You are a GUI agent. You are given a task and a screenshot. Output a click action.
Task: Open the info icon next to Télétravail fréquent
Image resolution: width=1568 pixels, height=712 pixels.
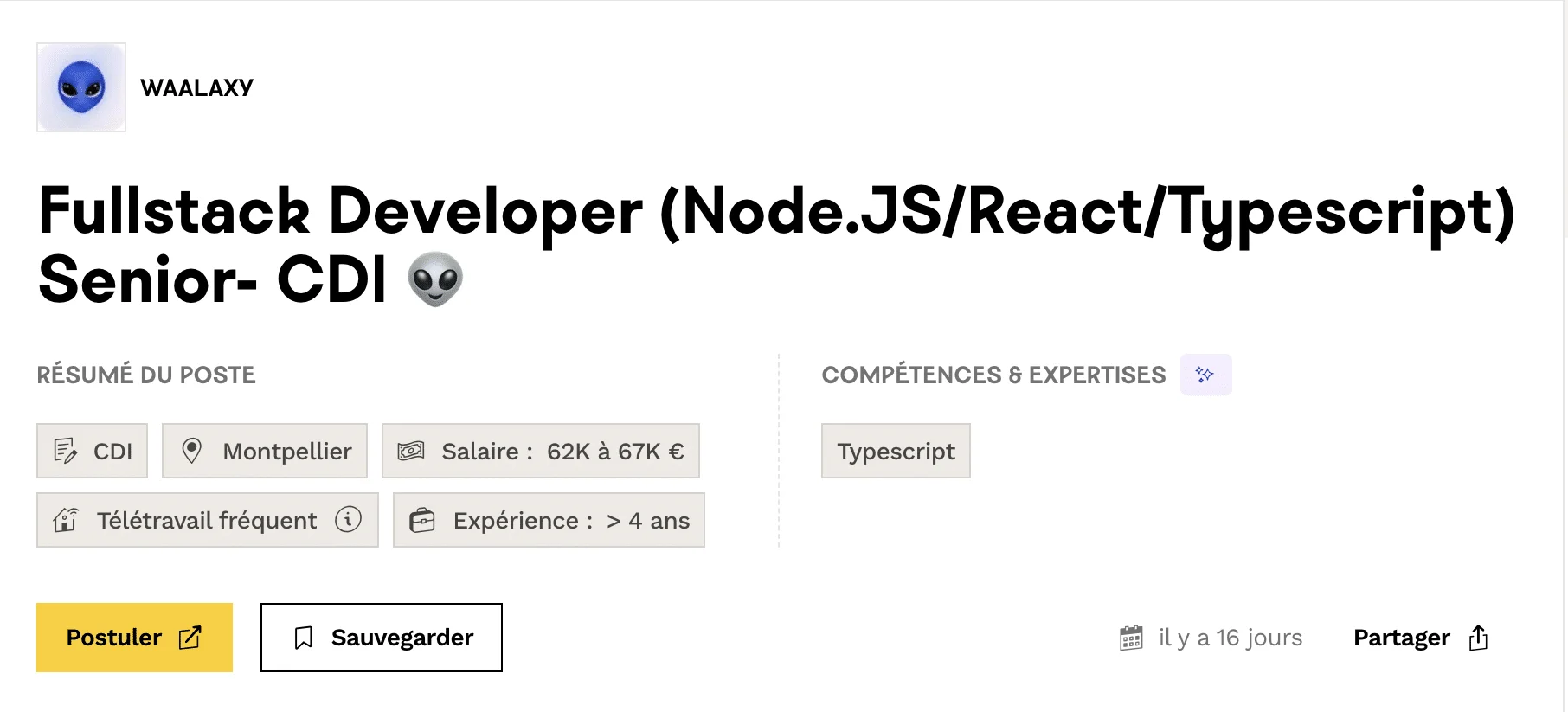click(348, 519)
